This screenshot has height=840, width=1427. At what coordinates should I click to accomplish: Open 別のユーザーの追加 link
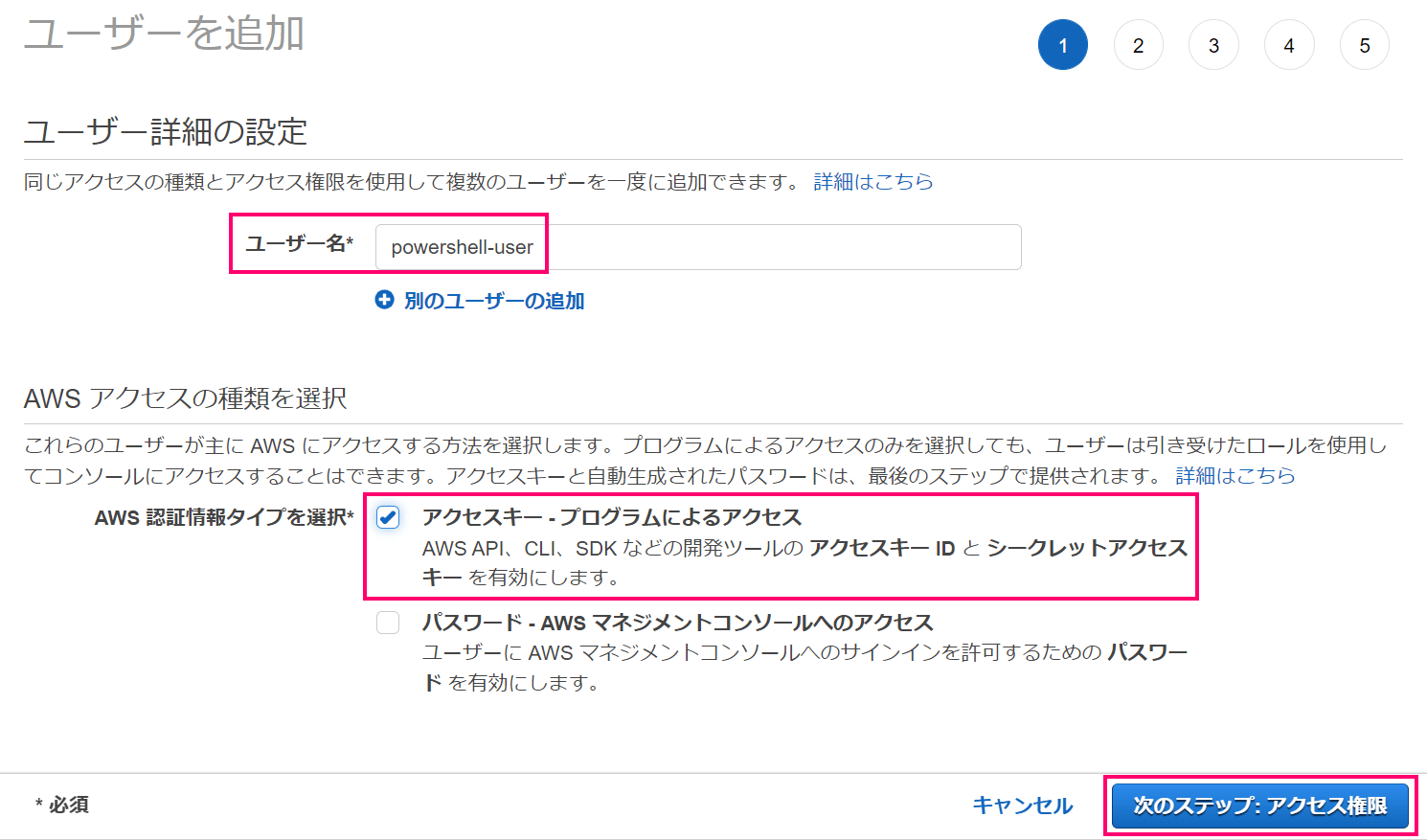[x=494, y=301]
